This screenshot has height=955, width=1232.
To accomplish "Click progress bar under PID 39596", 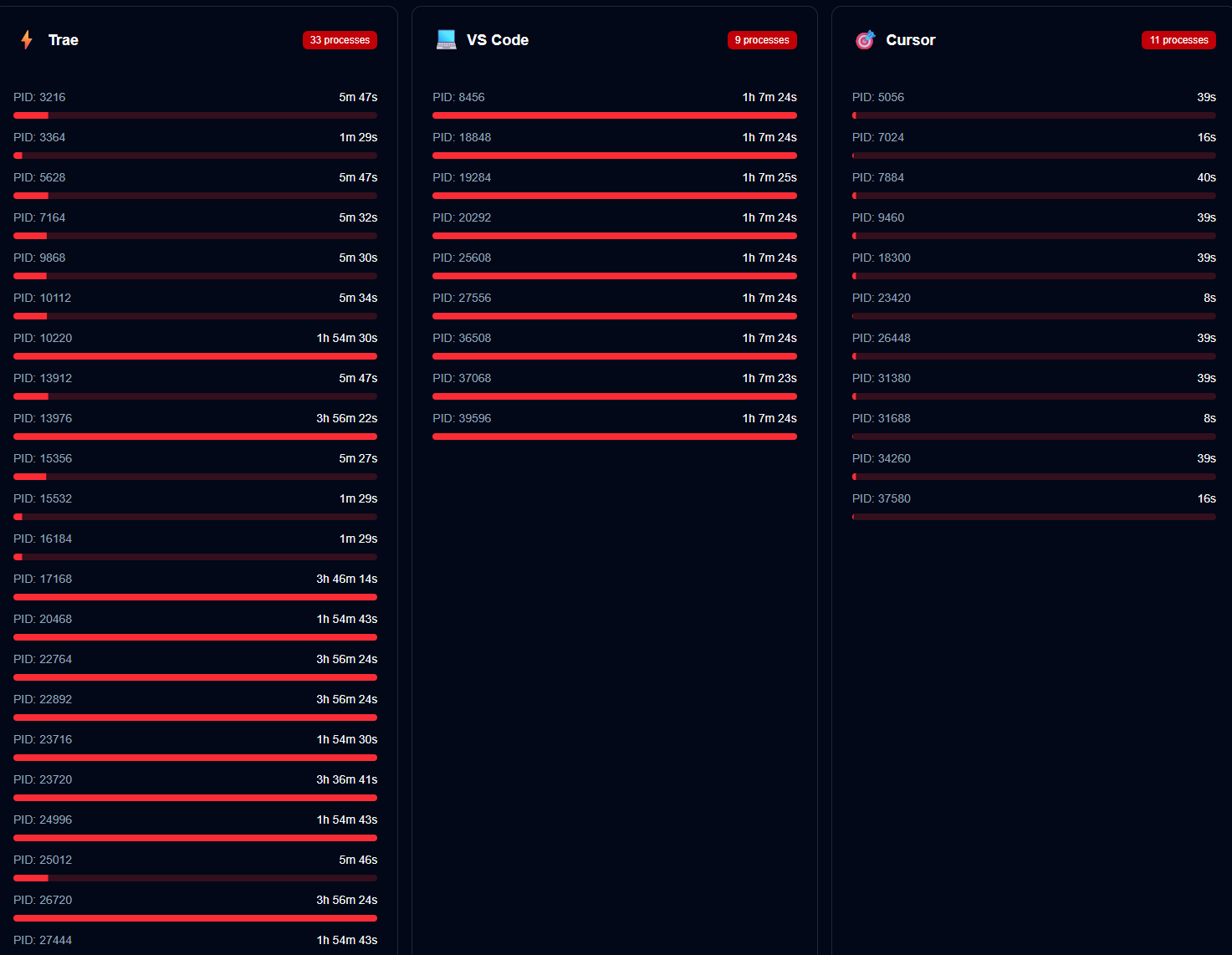I will click(615, 437).
